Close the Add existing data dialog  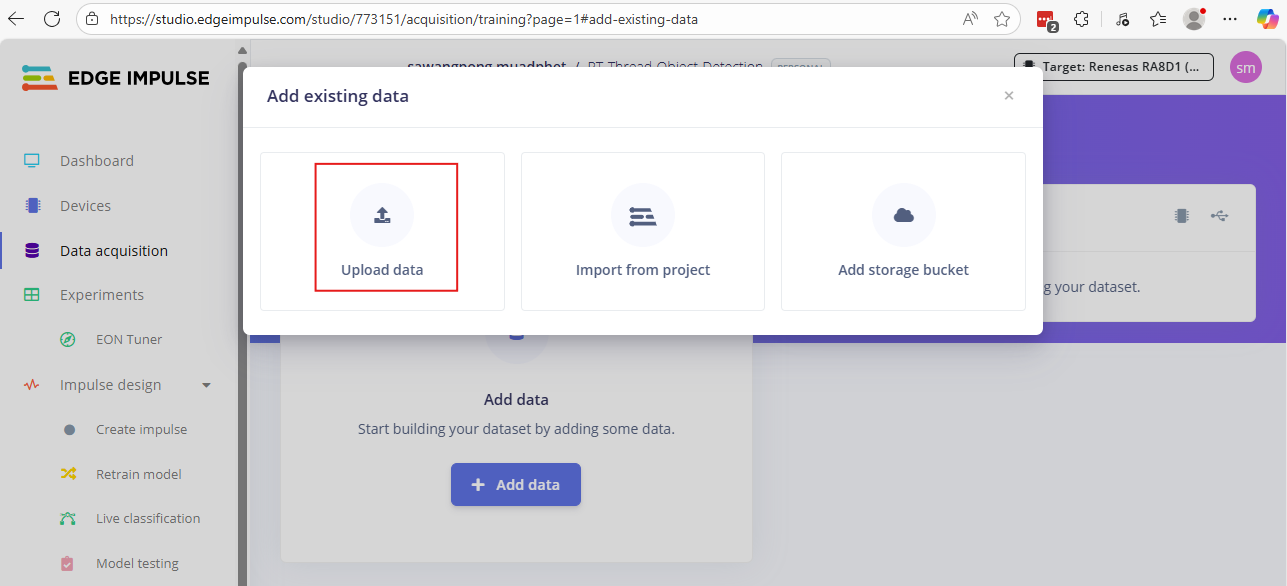(1008, 96)
